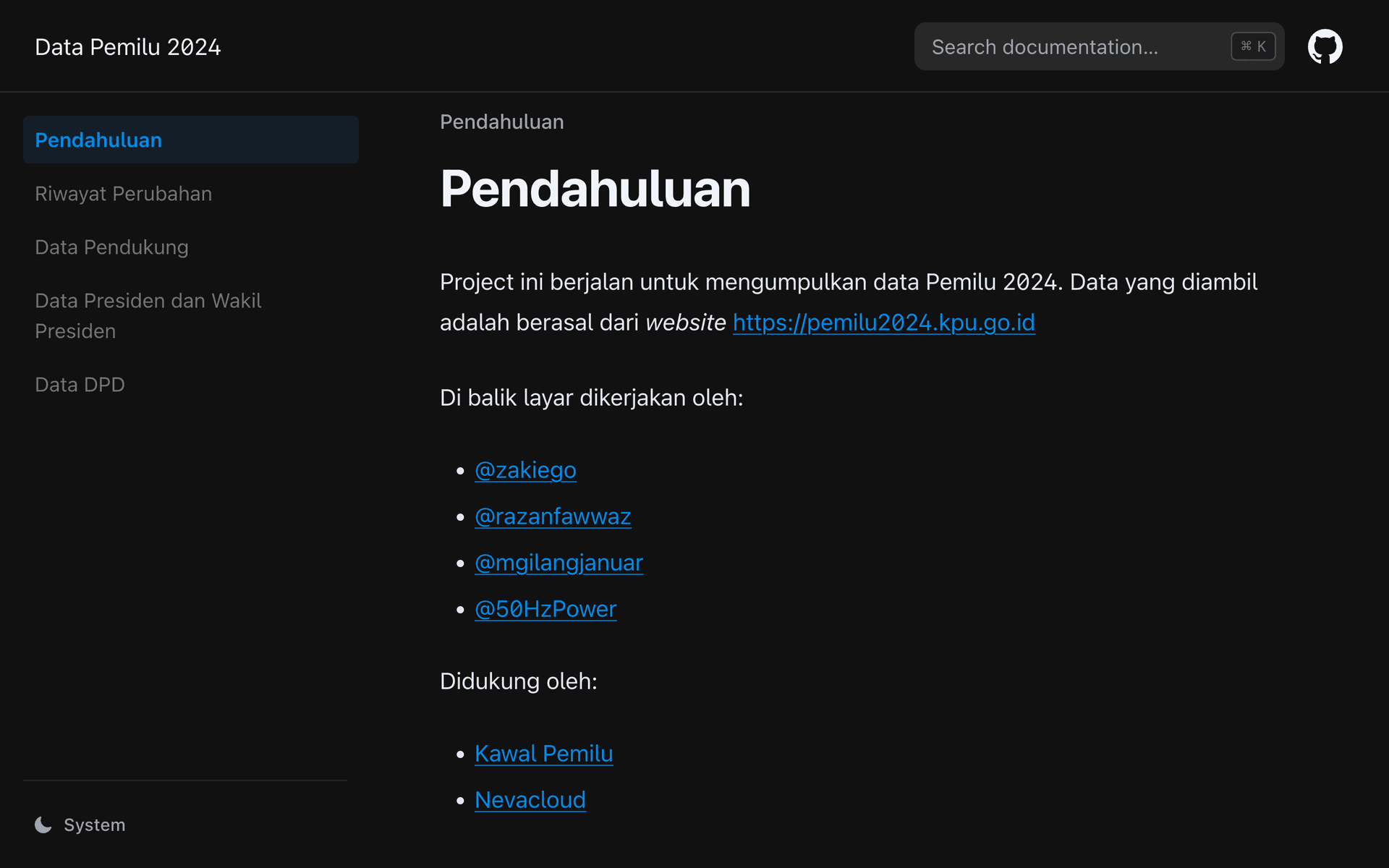Viewport: 1389px width, 868px height.
Task: Open the @50HzPower profile link
Action: click(x=545, y=608)
